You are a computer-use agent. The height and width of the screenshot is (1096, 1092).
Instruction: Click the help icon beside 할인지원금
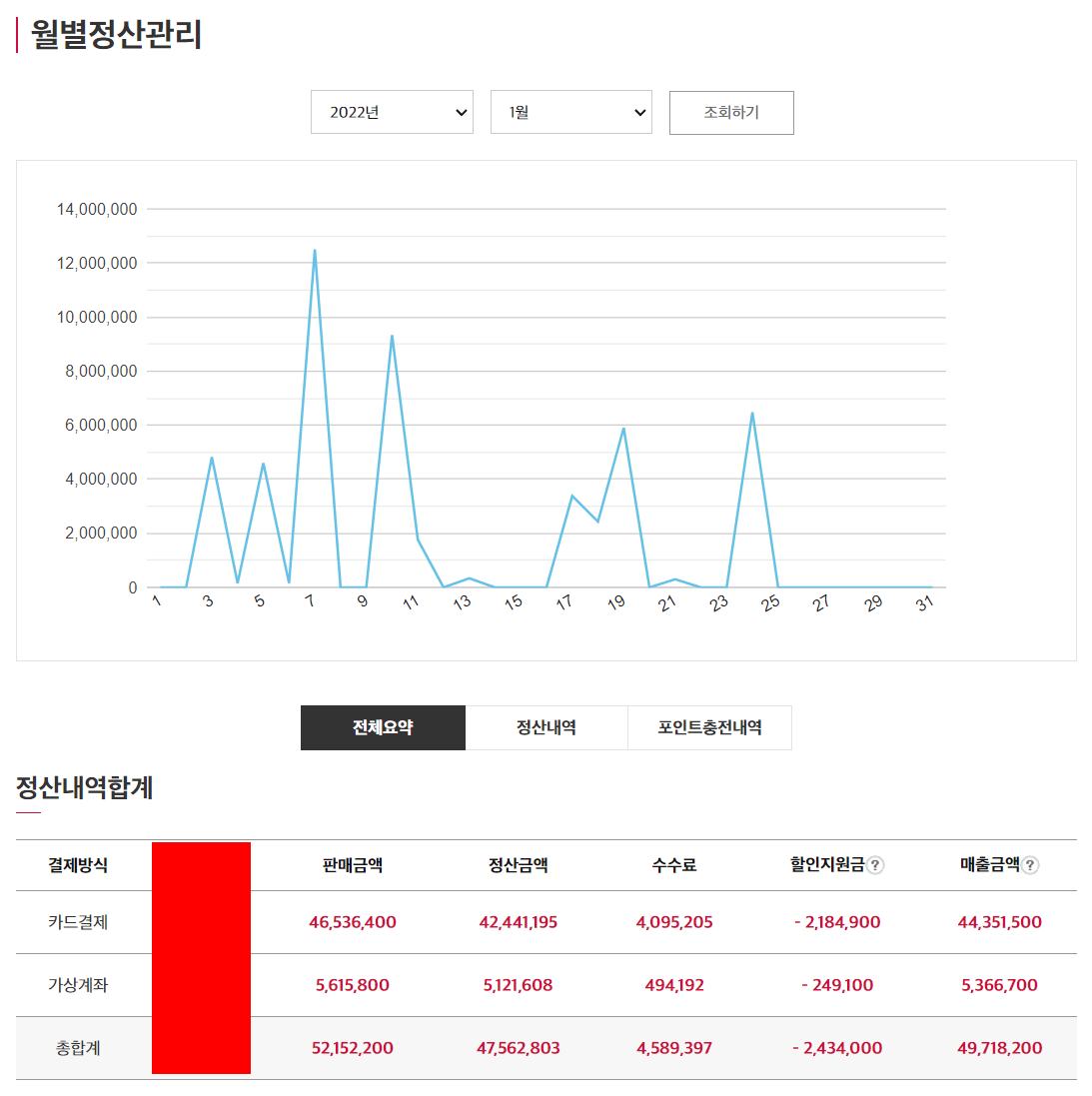pyautogui.click(x=875, y=865)
